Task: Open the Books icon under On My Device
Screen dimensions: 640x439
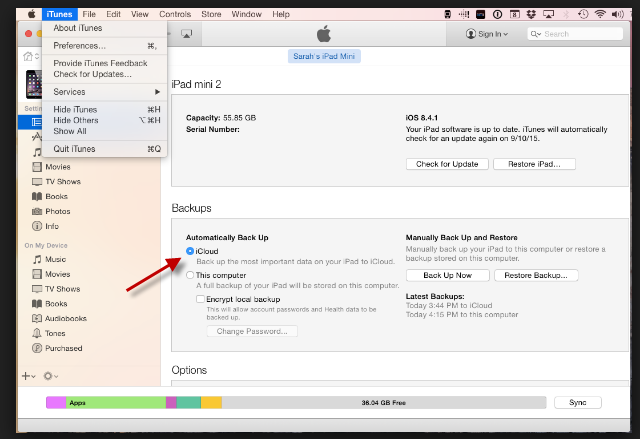Action: (x=37, y=304)
